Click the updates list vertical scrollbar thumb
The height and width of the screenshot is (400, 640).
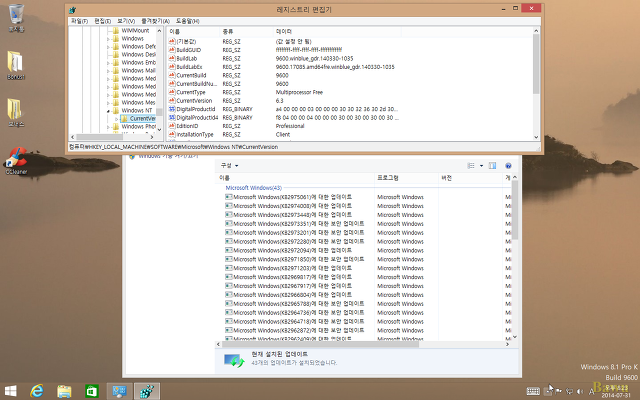[515, 210]
